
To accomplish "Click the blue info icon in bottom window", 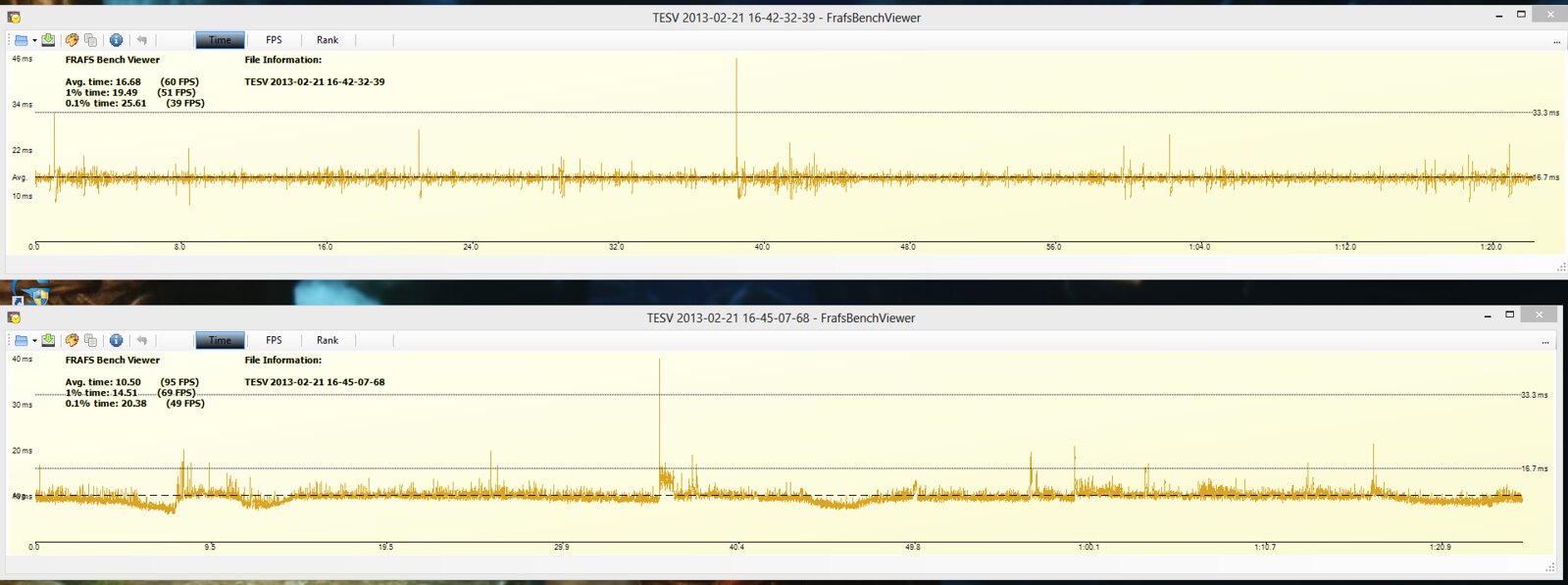I will coord(116,340).
